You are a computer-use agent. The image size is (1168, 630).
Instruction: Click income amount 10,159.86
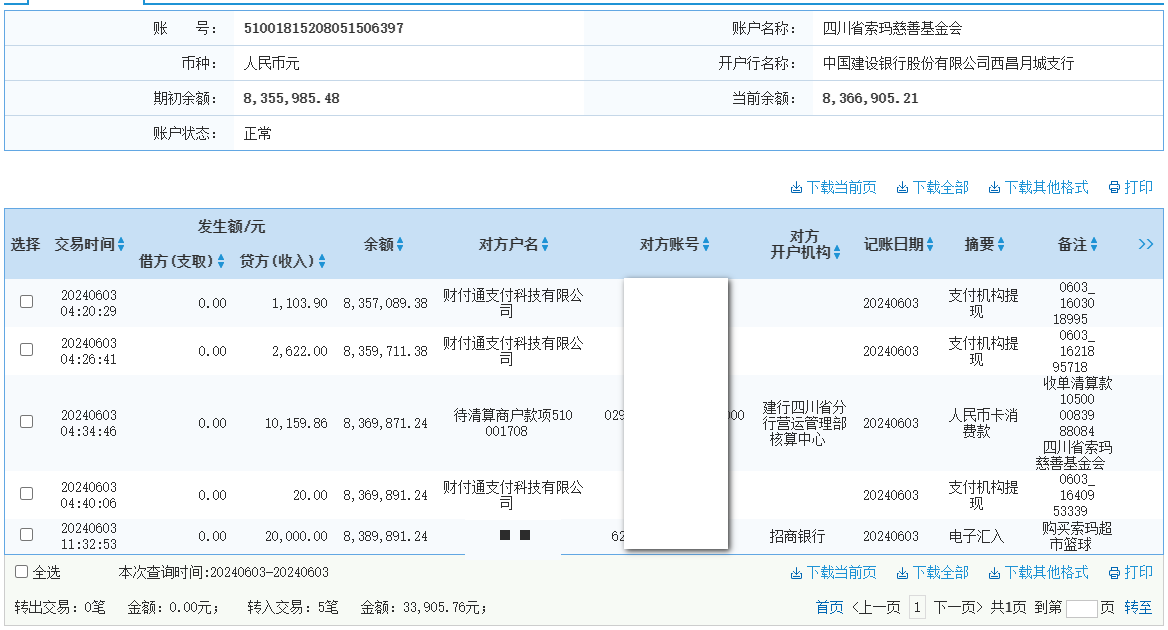point(296,423)
